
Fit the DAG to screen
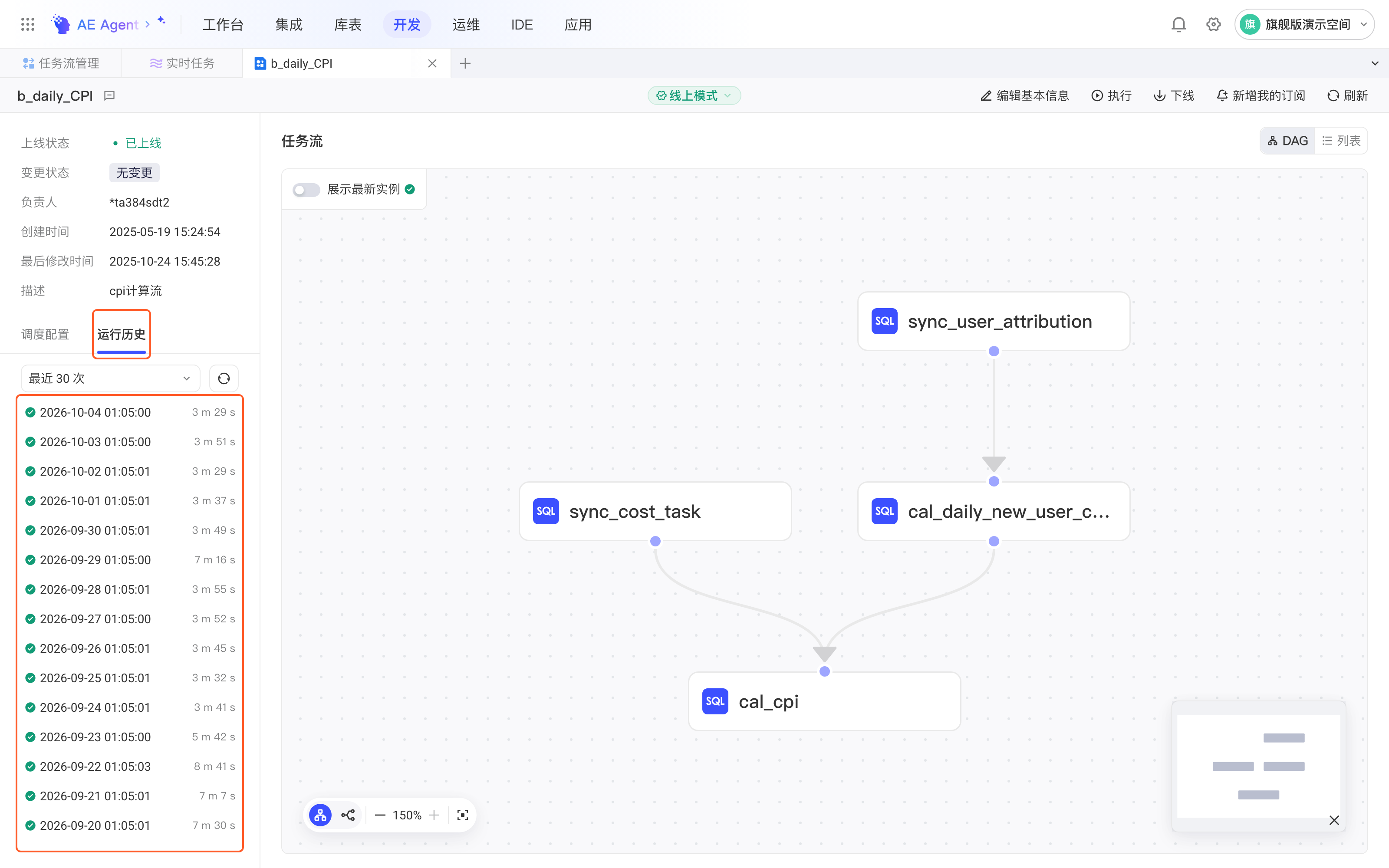tap(463, 815)
